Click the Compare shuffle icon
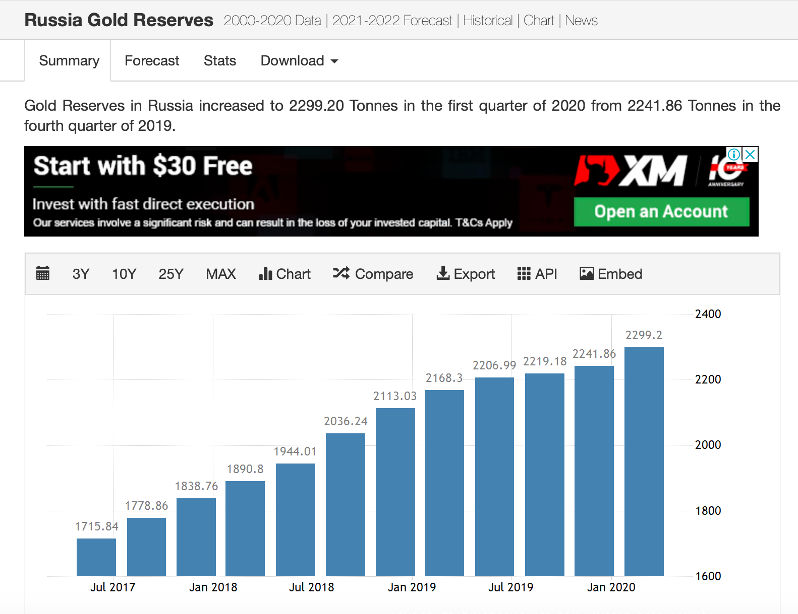 click(x=341, y=274)
